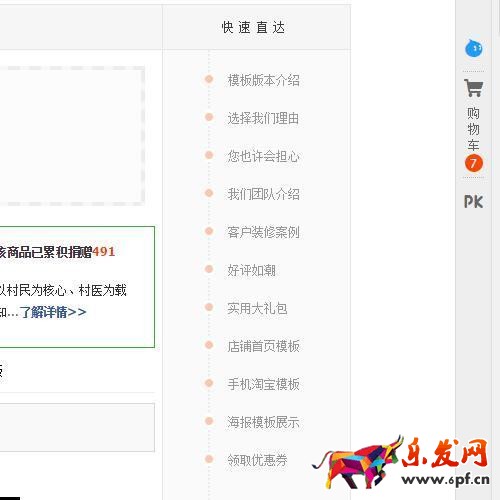Click bullet dot beside 模板版本介绍
The image size is (500, 500).
pyautogui.click(x=209, y=79)
